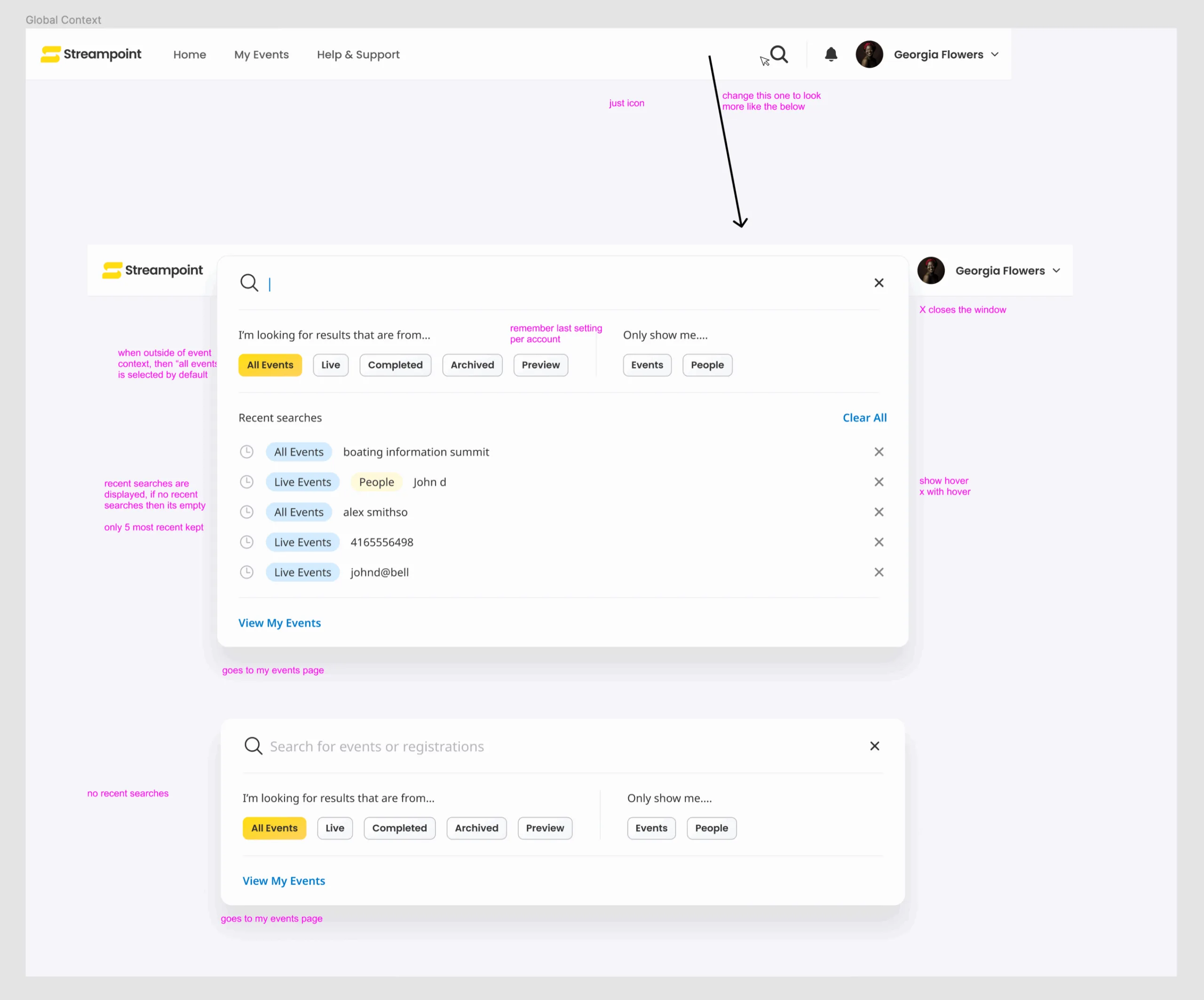
Task: Toggle Live filter in upper search panel
Action: point(331,365)
